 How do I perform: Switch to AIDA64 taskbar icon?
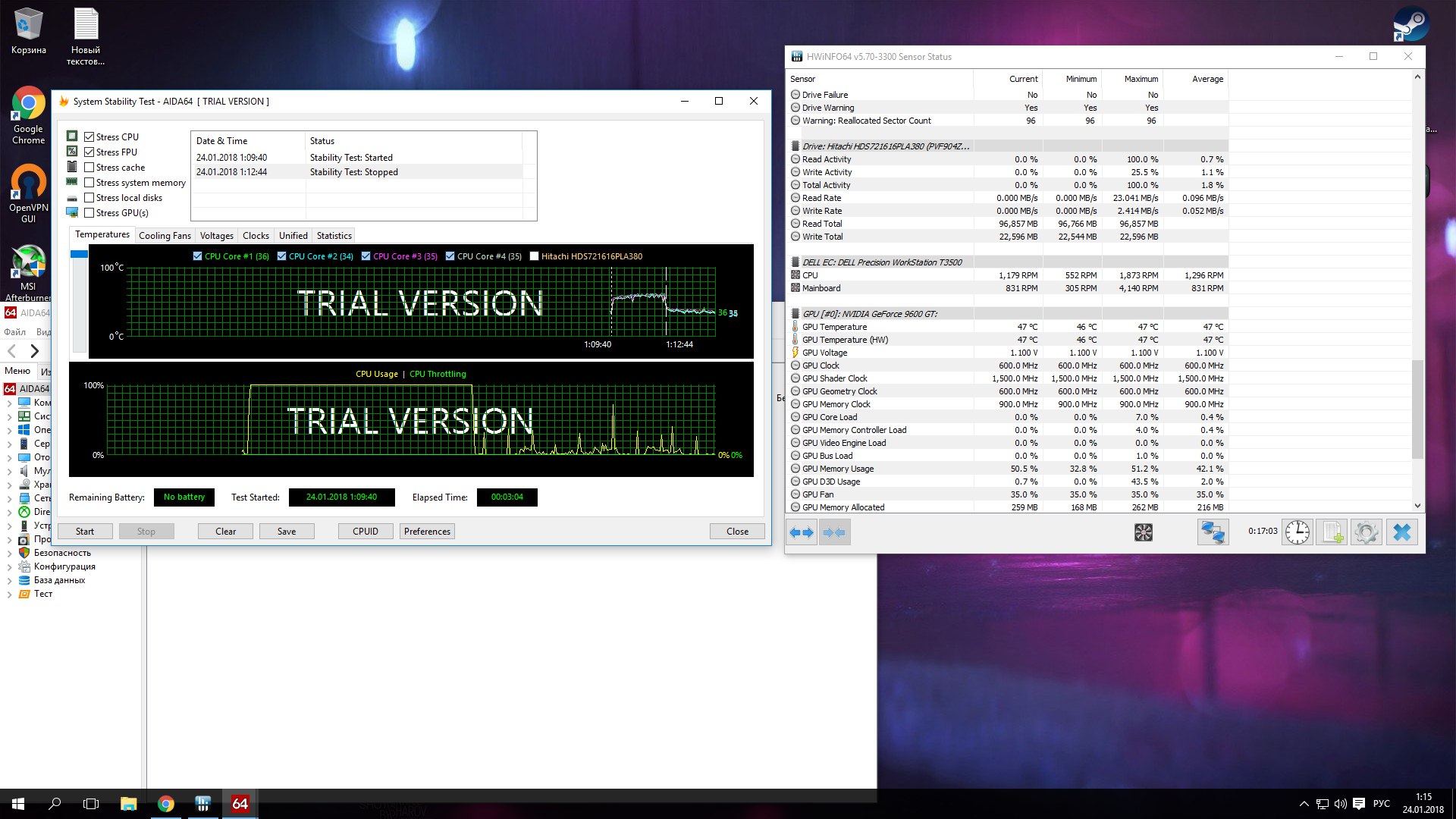240,804
